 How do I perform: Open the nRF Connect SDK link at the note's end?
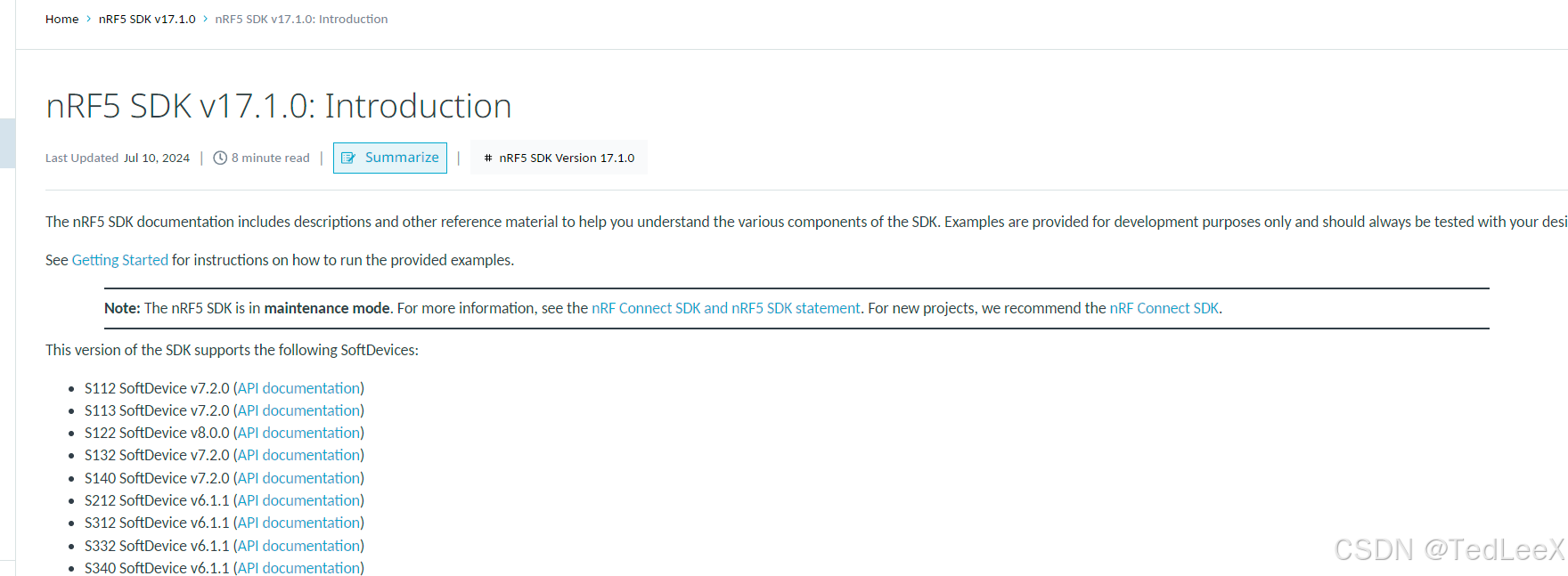[1163, 308]
